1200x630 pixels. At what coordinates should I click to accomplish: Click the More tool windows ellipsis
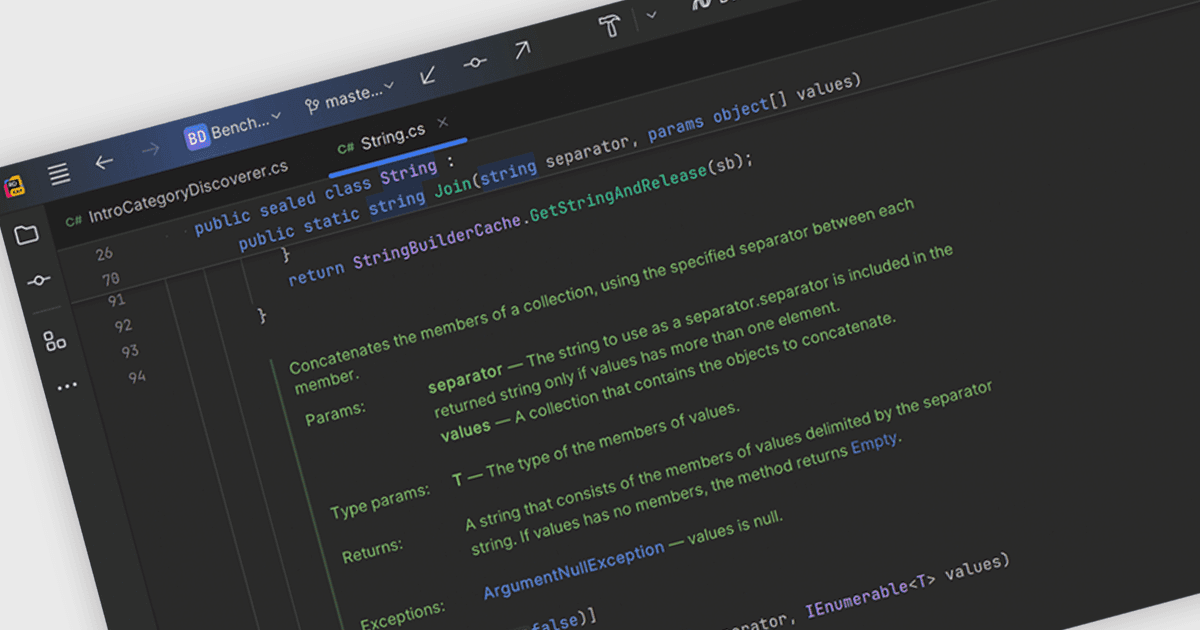[67, 386]
